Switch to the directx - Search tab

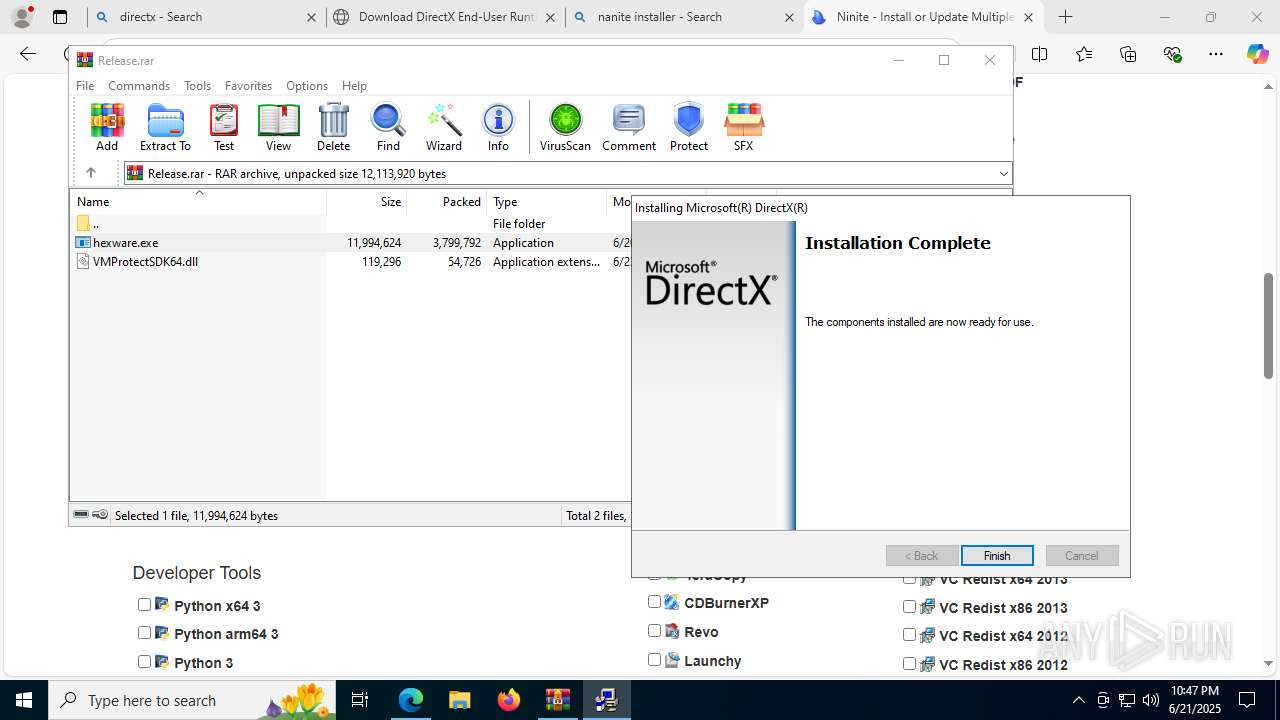(205, 17)
